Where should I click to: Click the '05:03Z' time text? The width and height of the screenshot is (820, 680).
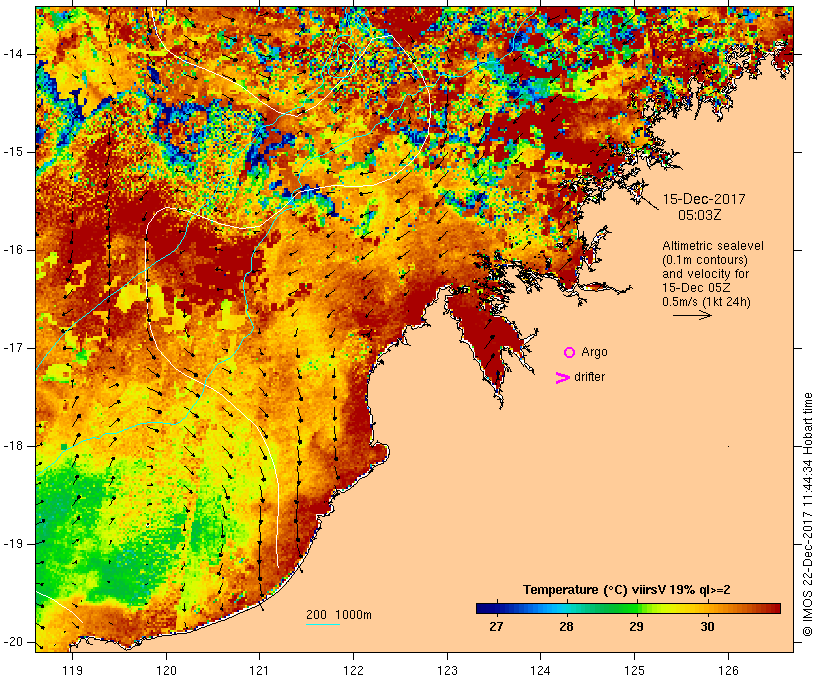(700, 215)
